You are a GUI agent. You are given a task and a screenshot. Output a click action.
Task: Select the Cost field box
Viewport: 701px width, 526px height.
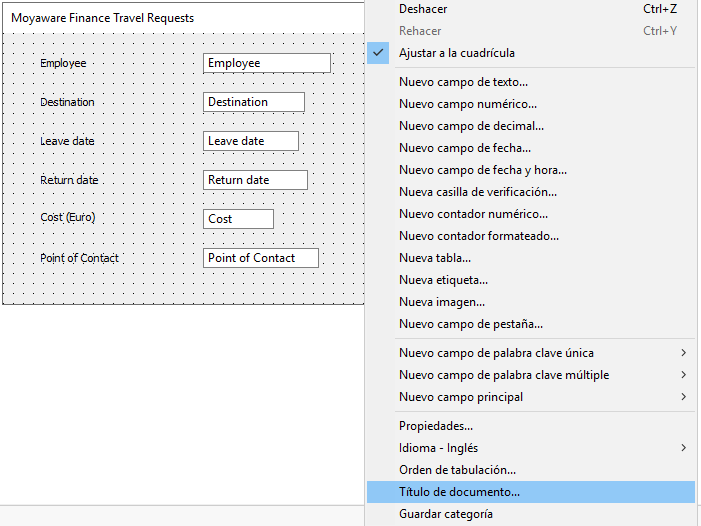(x=238, y=219)
